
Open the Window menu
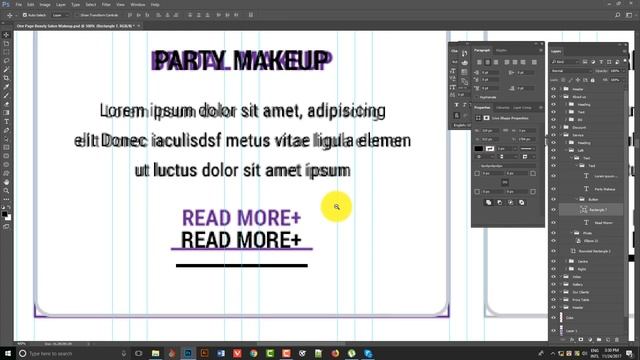tap(138, 4)
